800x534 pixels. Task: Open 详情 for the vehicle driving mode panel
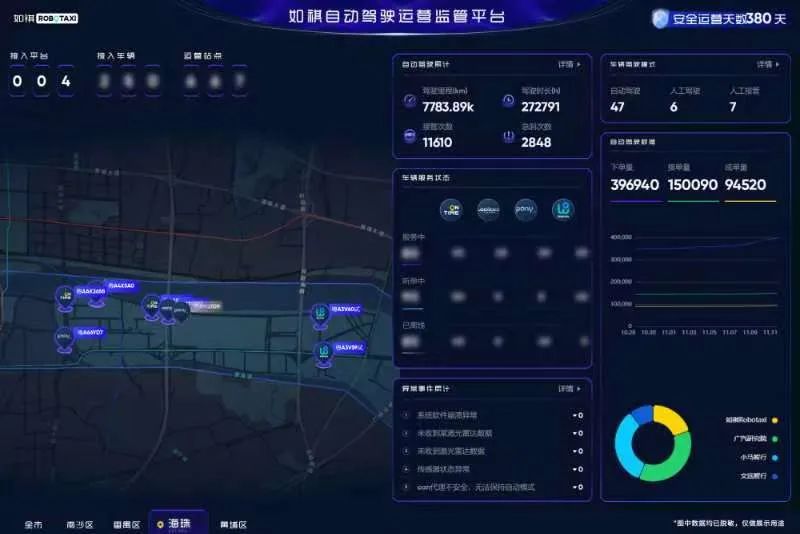pos(767,64)
